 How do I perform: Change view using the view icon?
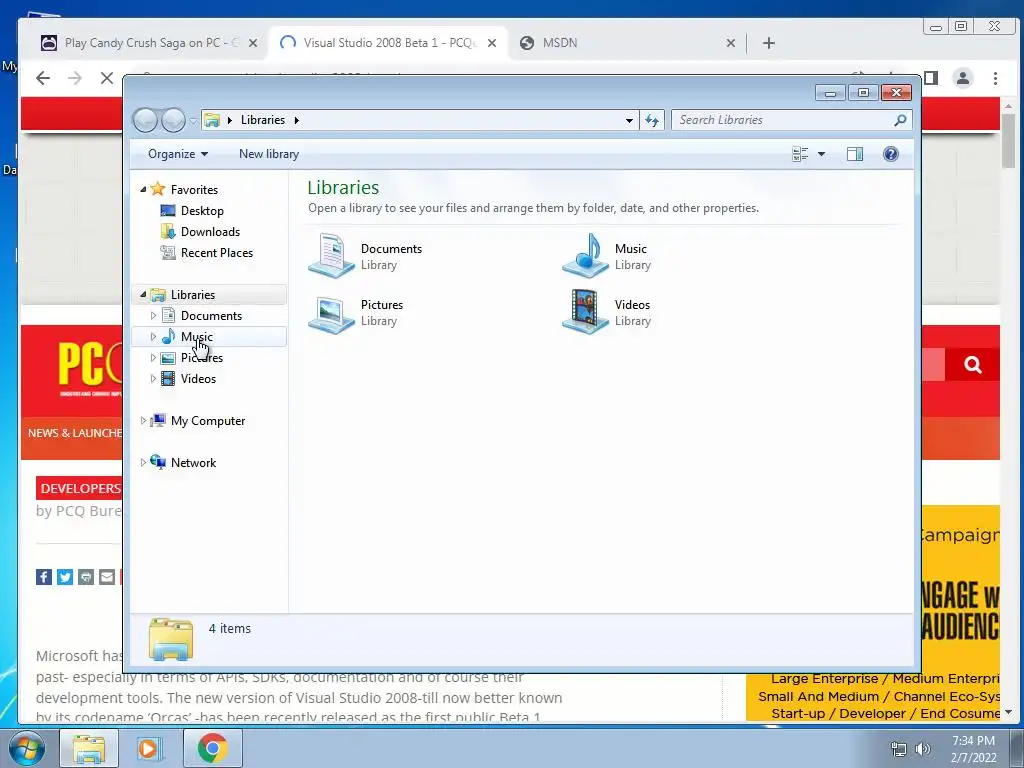[x=800, y=154]
